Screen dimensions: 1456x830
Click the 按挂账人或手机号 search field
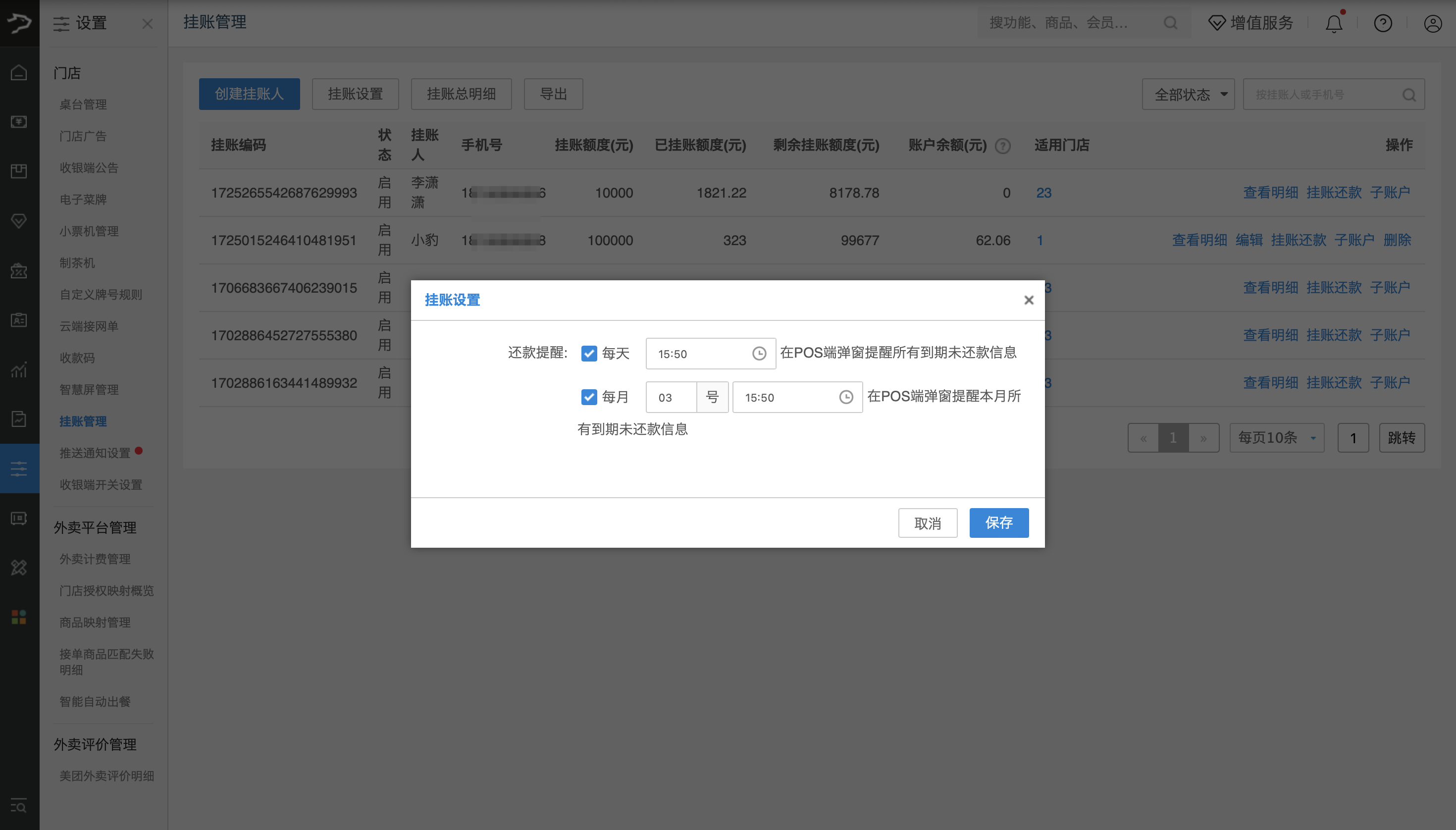[x=1328, y=94]
